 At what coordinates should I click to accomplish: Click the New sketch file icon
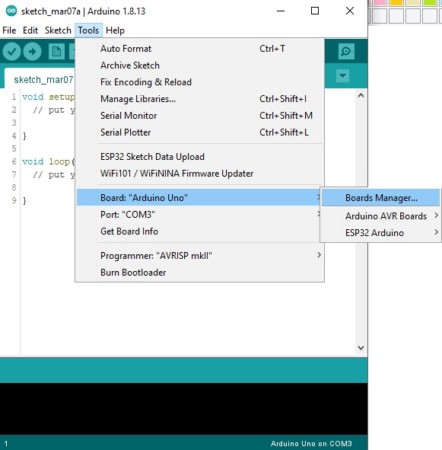click(56, 52)
